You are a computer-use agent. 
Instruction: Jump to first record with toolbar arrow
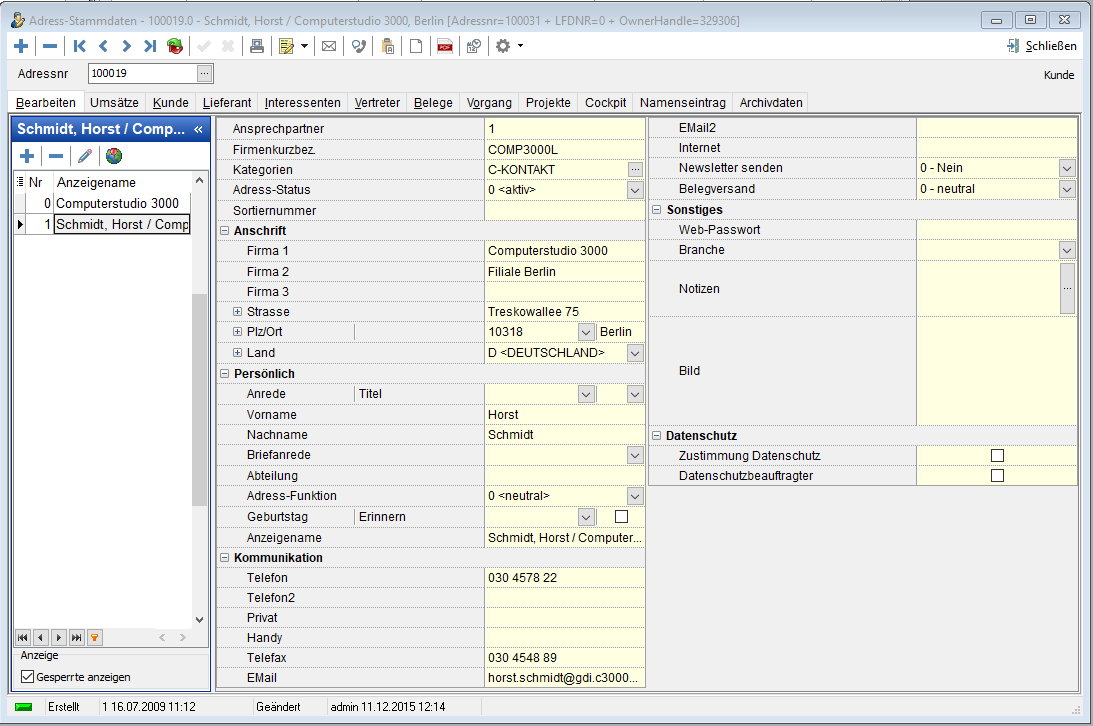[80, 46]
